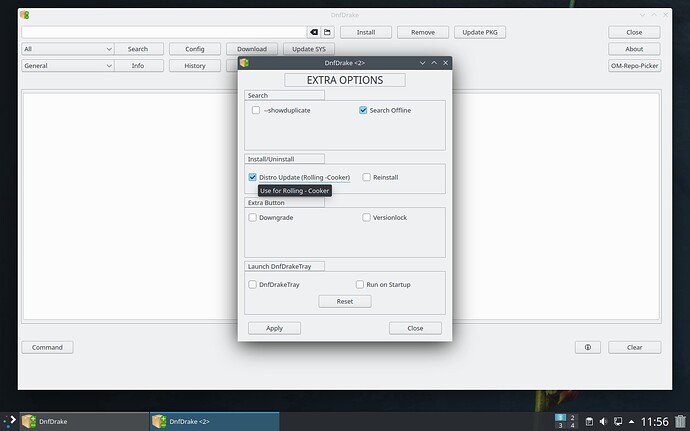Click the clear search field backspace icon
The image size is (690, 431).
[x=314, y=32]
